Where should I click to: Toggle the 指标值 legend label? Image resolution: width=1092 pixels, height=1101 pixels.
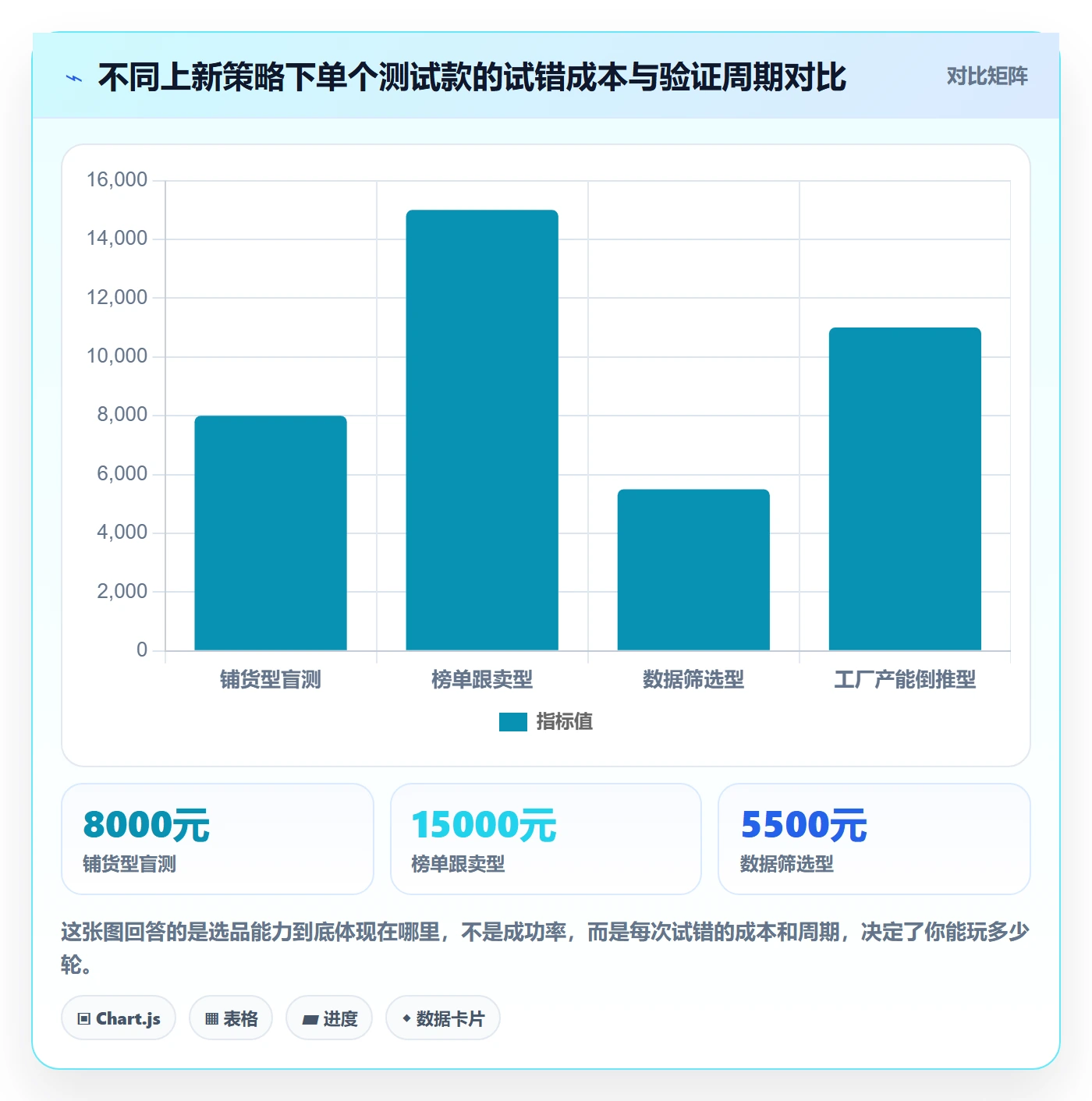tap(564, 722)
